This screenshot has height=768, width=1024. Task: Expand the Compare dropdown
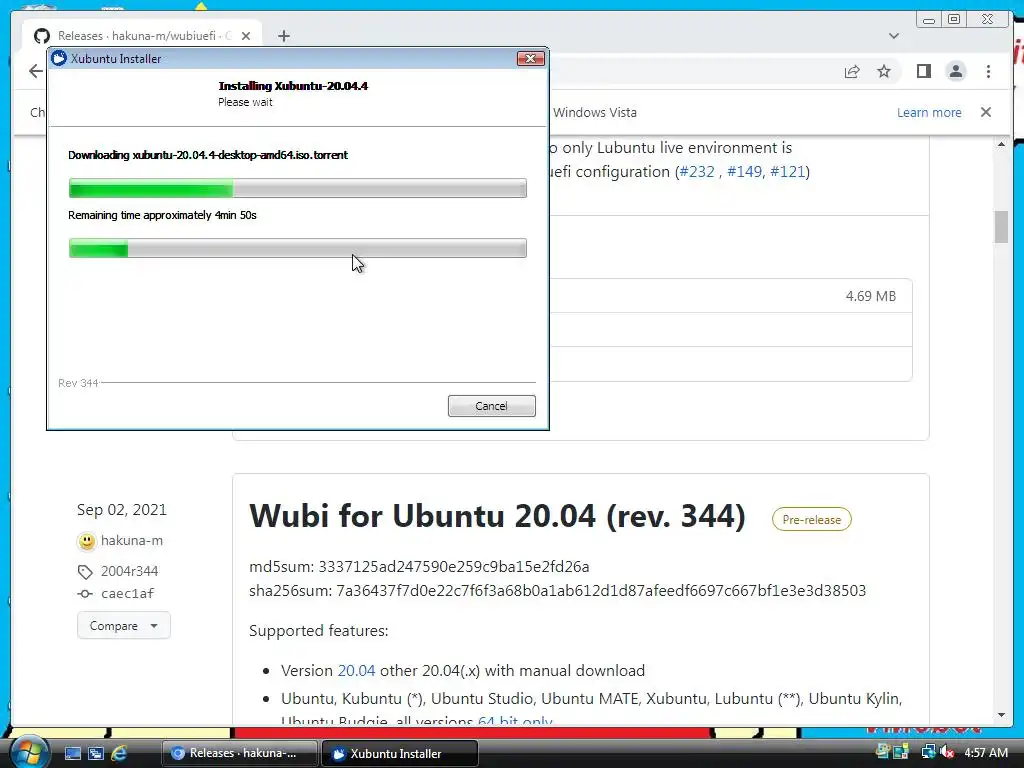(123, 626)
